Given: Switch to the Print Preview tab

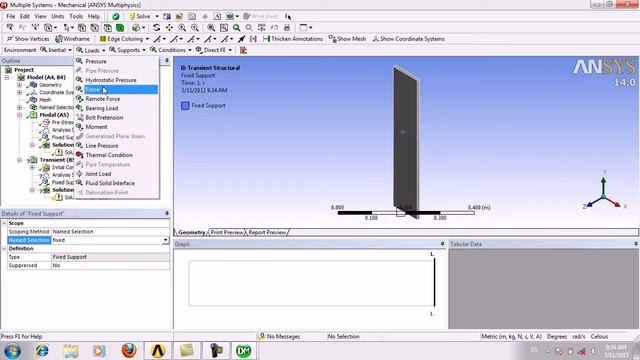Looking at the screenshot, I should pyautogui.click(x=227, y=232).
